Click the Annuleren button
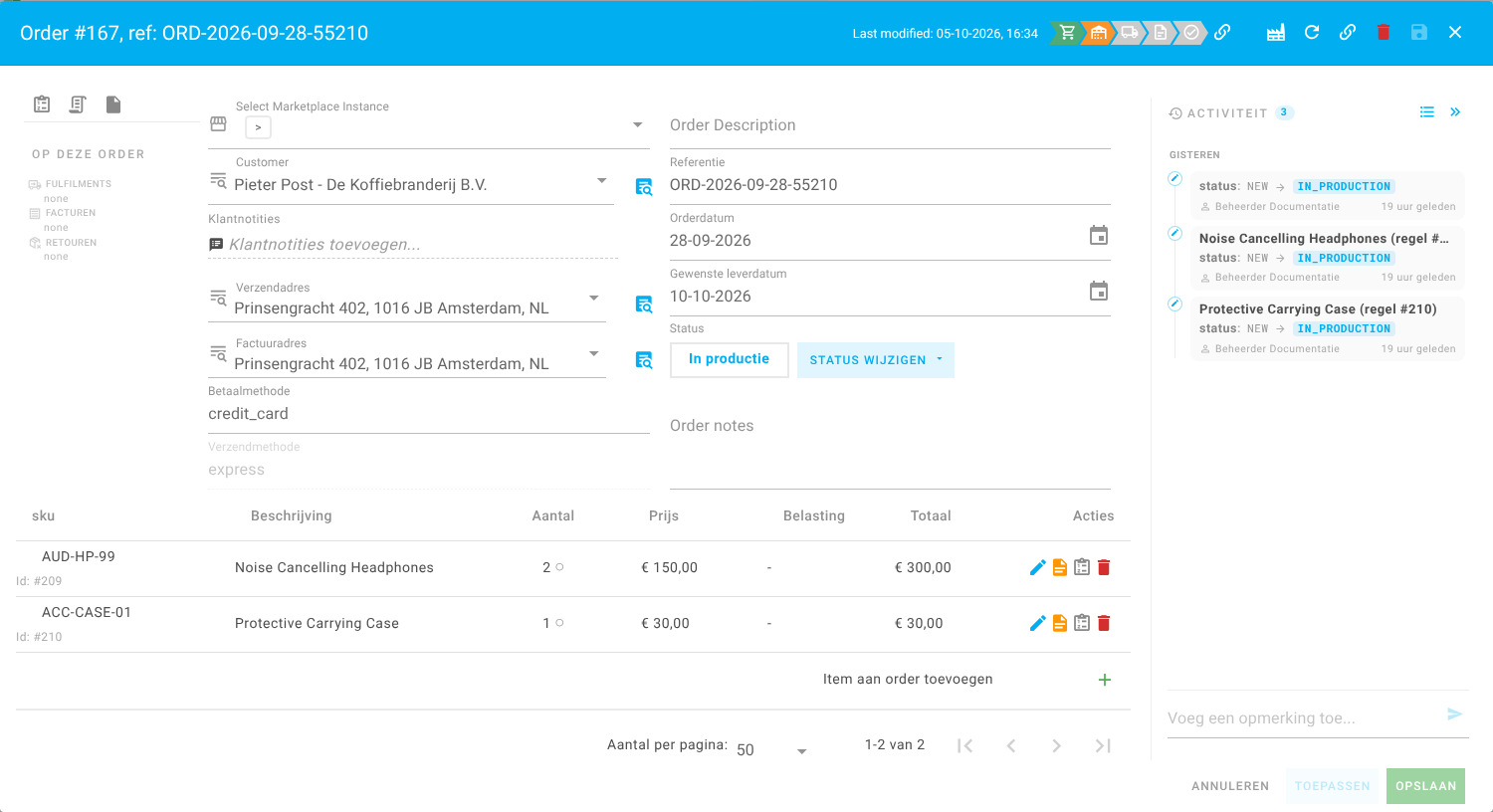 click(x=1230, y=786)
